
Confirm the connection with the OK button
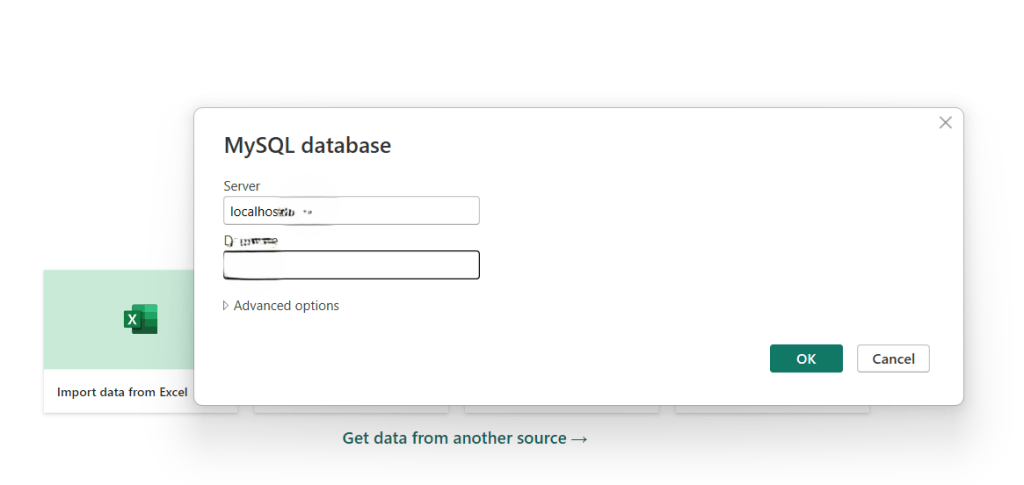click(x=805, y=359)
